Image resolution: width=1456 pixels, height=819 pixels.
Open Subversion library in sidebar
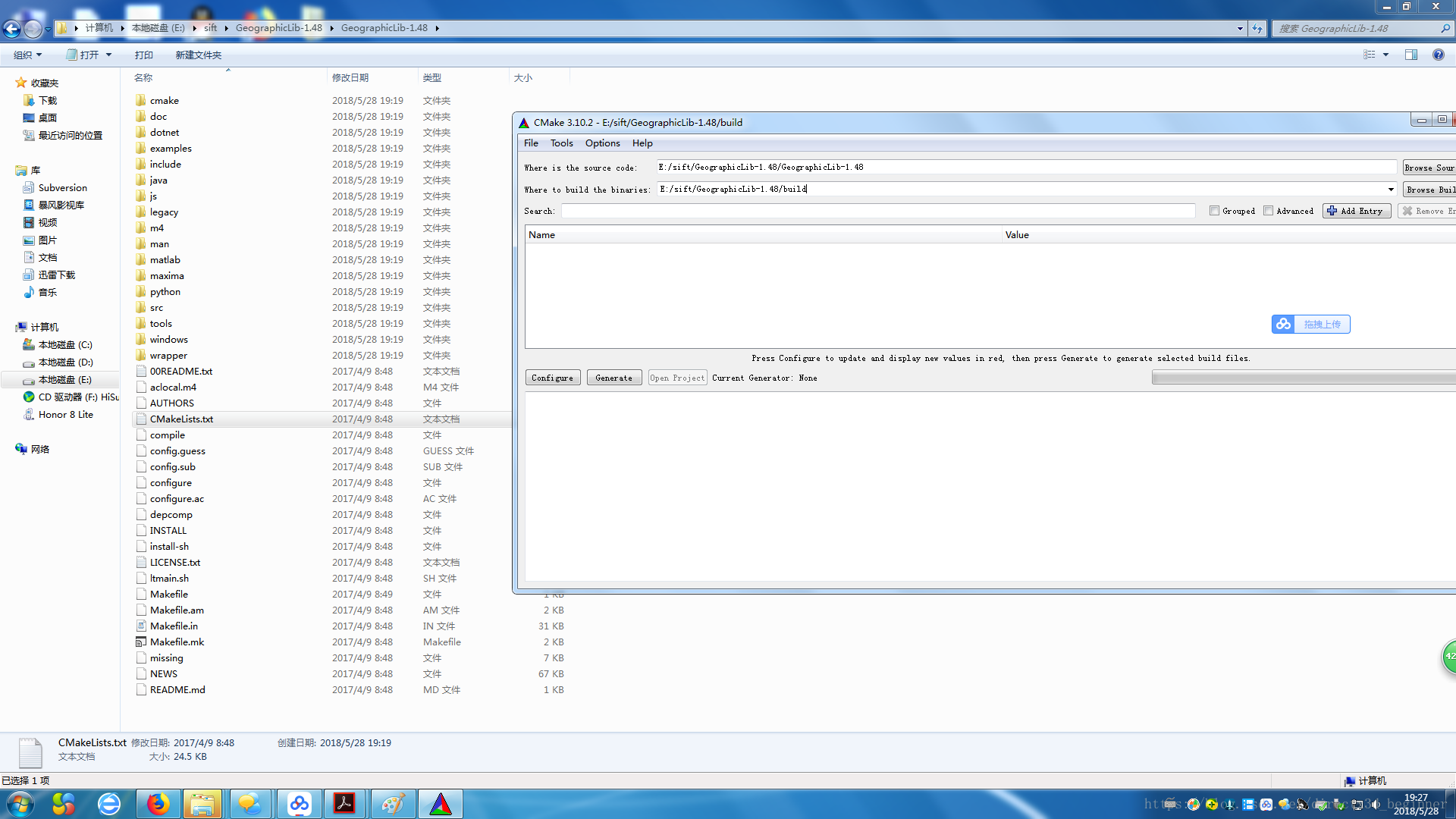[62, 187]
